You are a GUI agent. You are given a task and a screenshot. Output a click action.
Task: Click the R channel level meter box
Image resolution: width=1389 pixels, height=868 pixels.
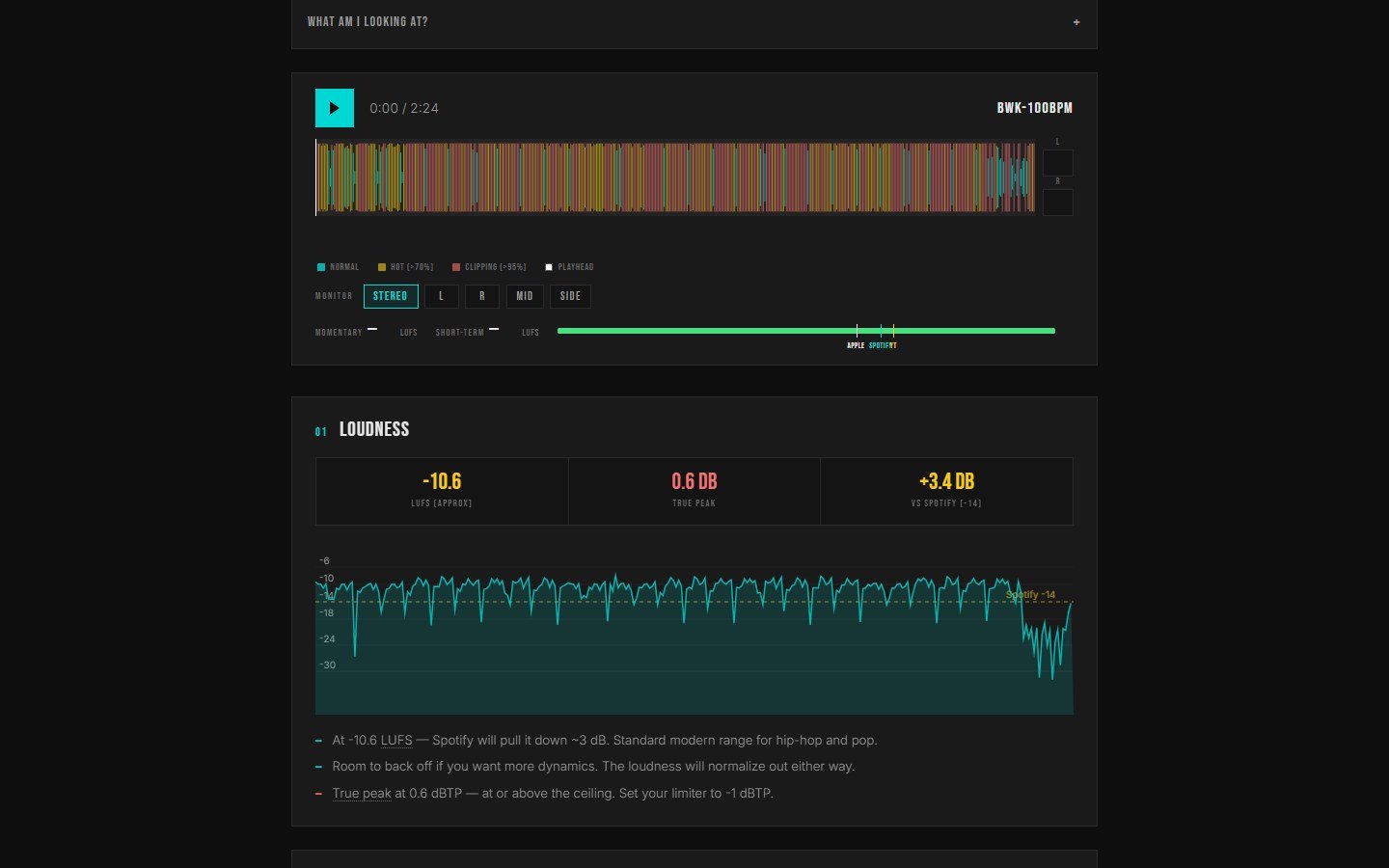tap(1058, 203)
